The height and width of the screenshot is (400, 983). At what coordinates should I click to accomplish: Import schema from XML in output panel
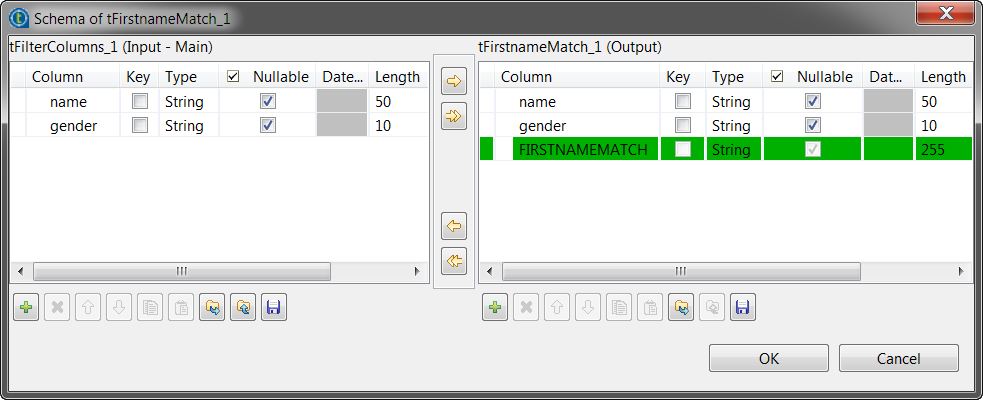(x=681, y=307)
